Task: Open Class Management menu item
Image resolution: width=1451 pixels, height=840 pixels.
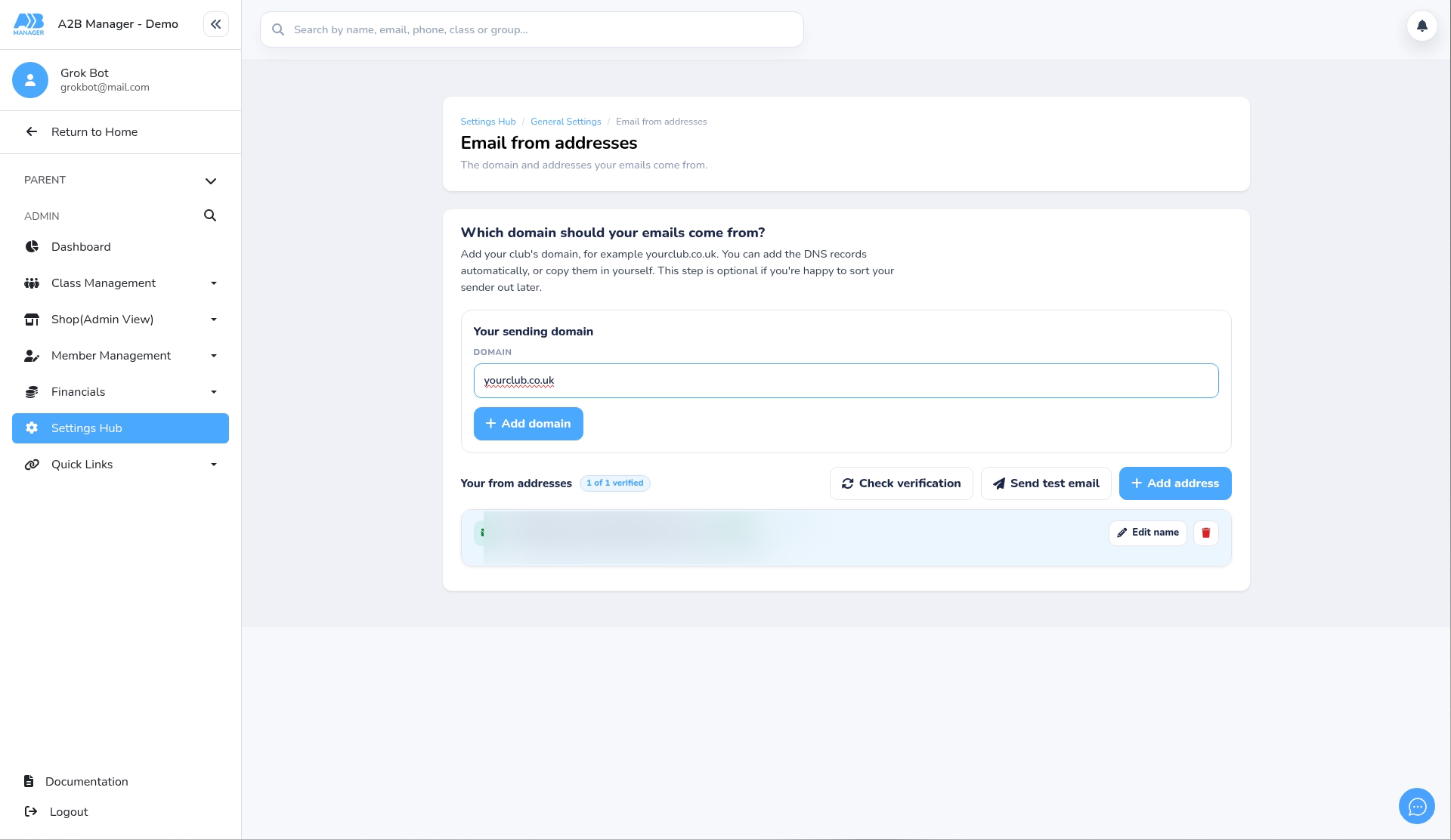Action: click(x=120, y=283)
